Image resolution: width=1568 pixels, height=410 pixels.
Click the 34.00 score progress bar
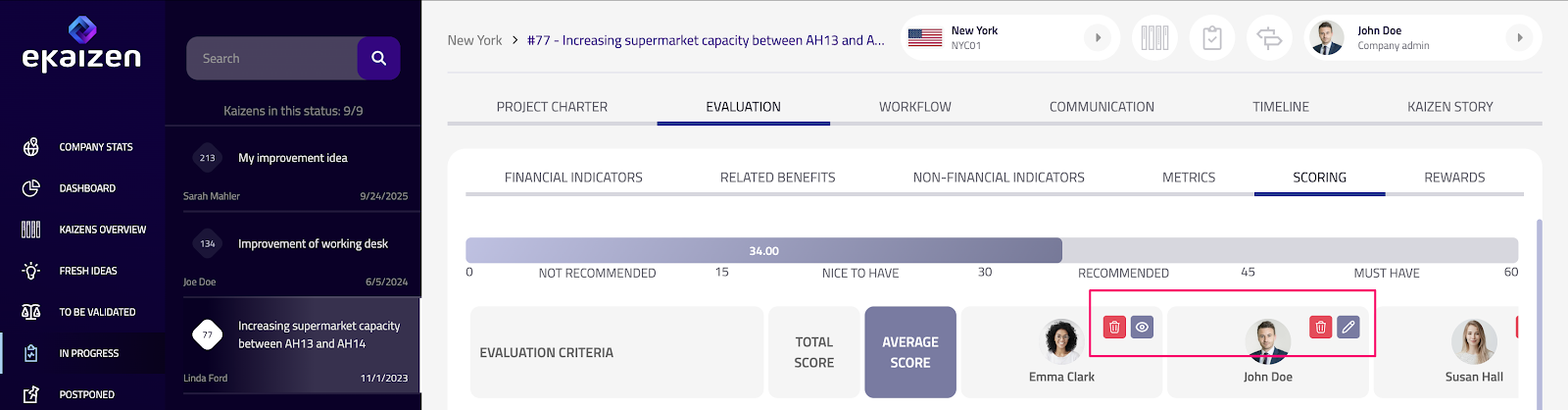[763, 251]
